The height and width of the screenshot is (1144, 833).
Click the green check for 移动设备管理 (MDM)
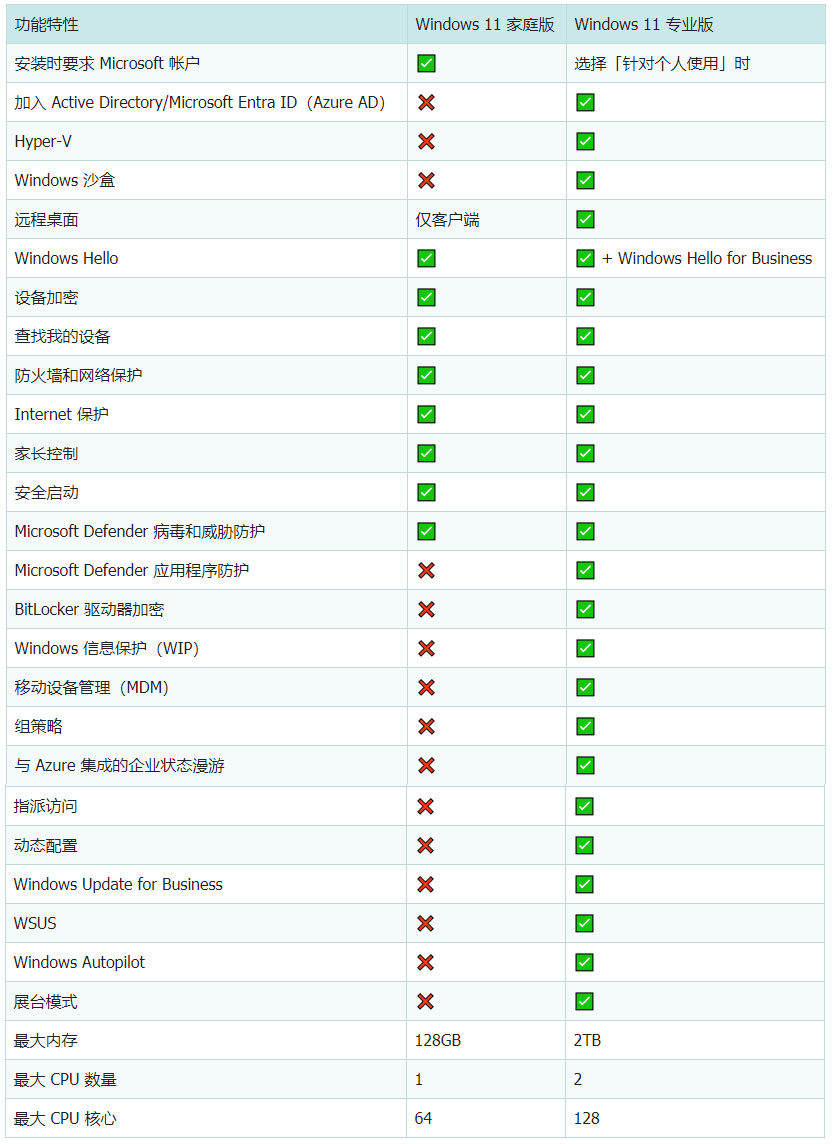[585, 687]
